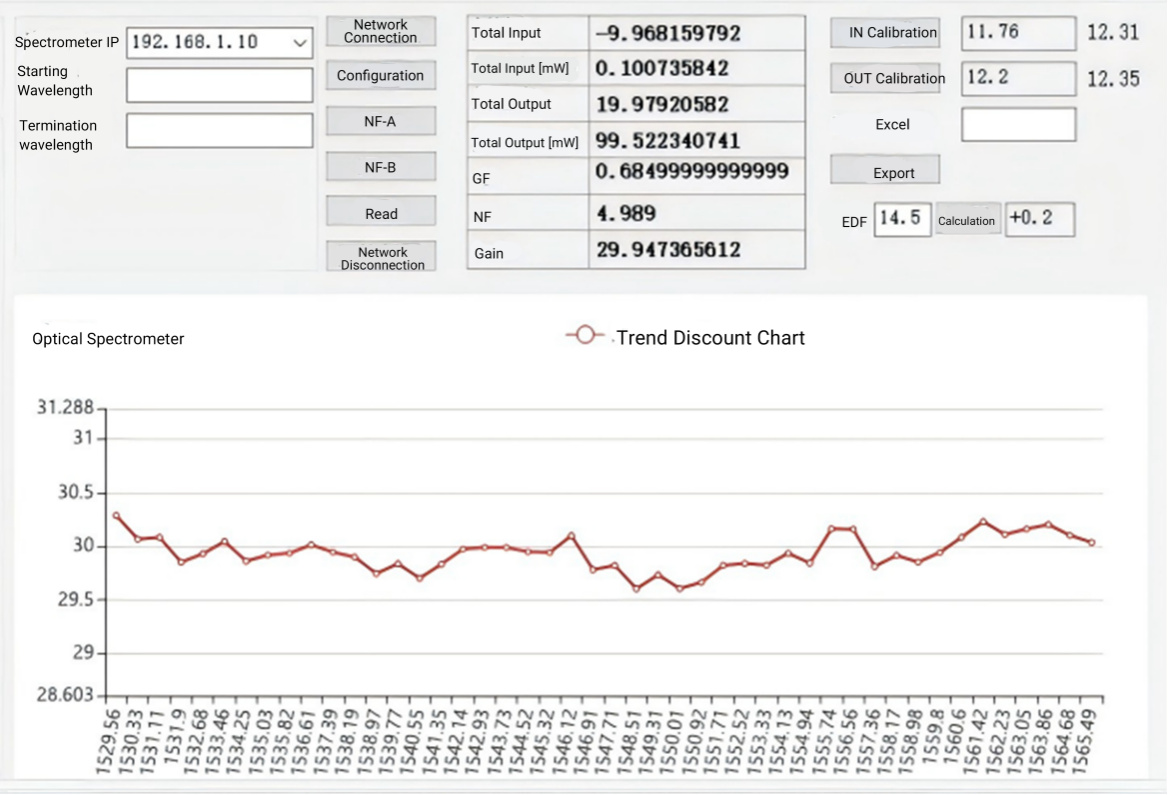Screen dimensions: 1168x795
Task: Click the Termination wavelength text box
Action: coord(219,130)
